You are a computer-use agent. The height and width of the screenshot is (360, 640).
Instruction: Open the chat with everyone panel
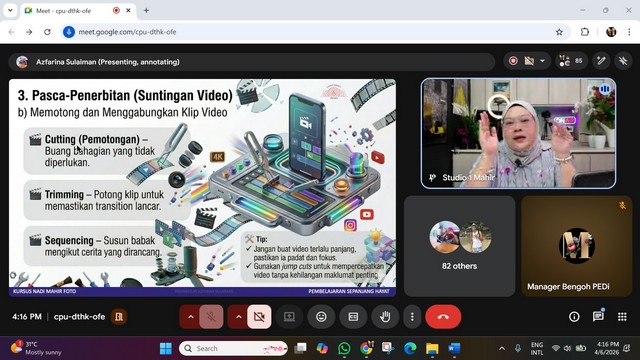[598, 317]
